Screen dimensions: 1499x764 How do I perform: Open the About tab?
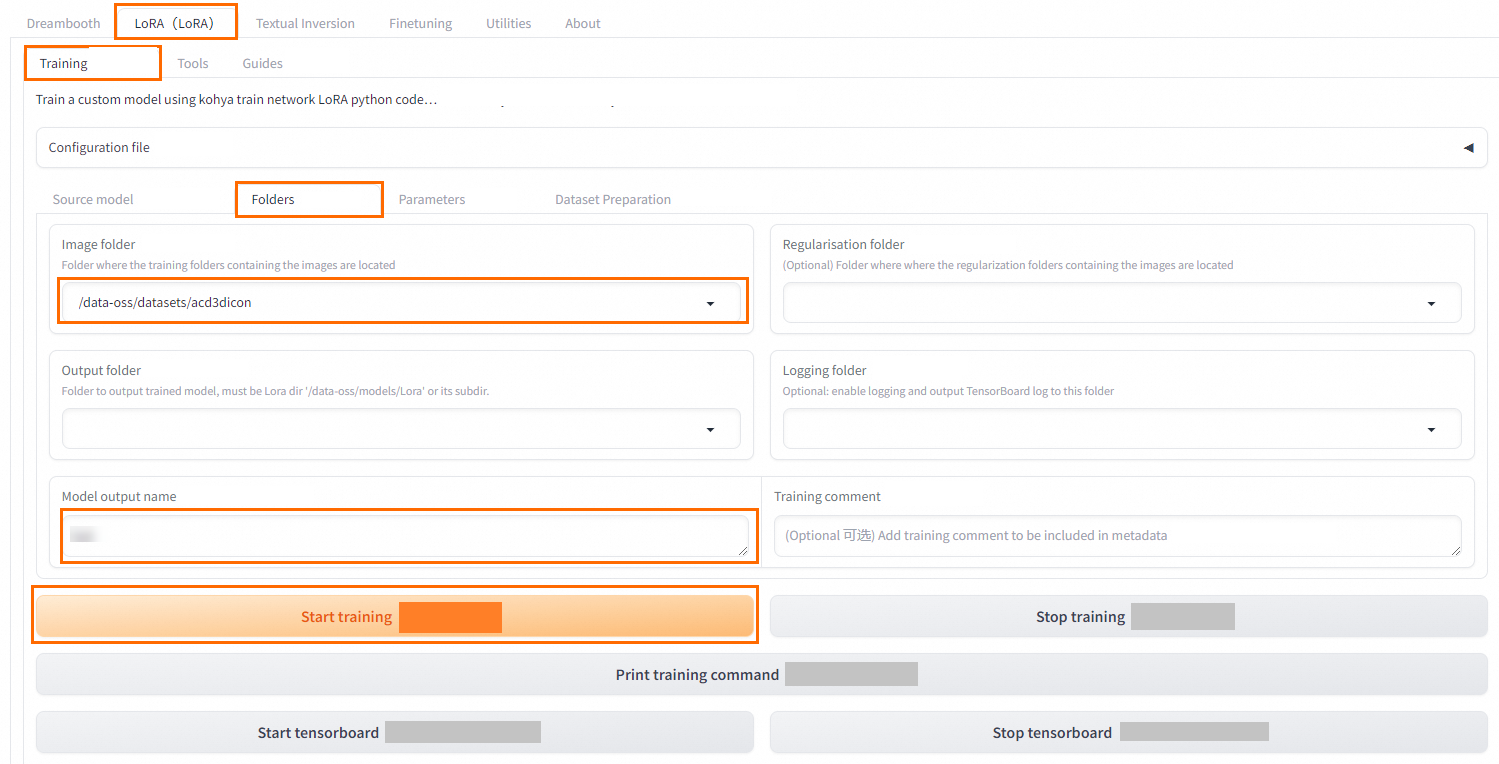pos(583,23)
